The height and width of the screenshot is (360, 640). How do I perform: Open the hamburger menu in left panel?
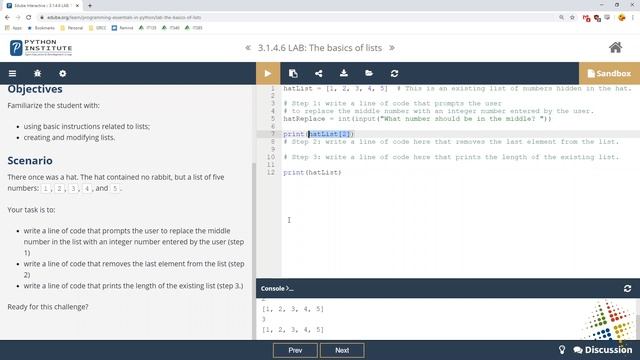pyautogui.click(x=12, y=73)
